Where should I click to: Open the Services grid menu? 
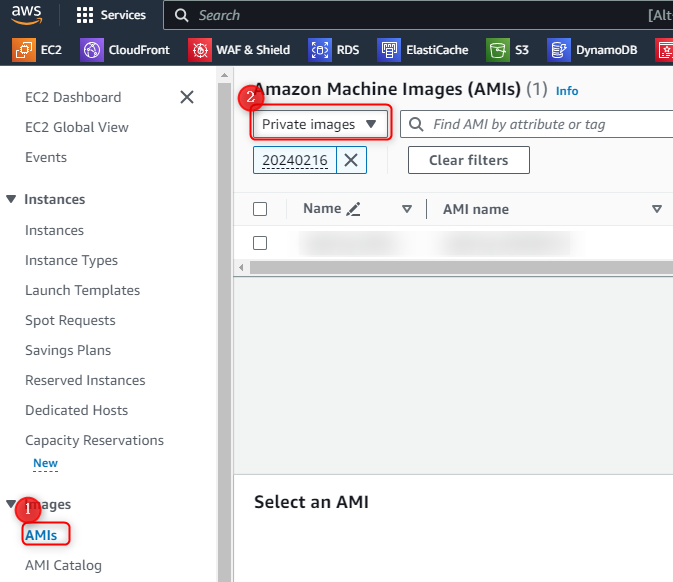pos(85,15)
